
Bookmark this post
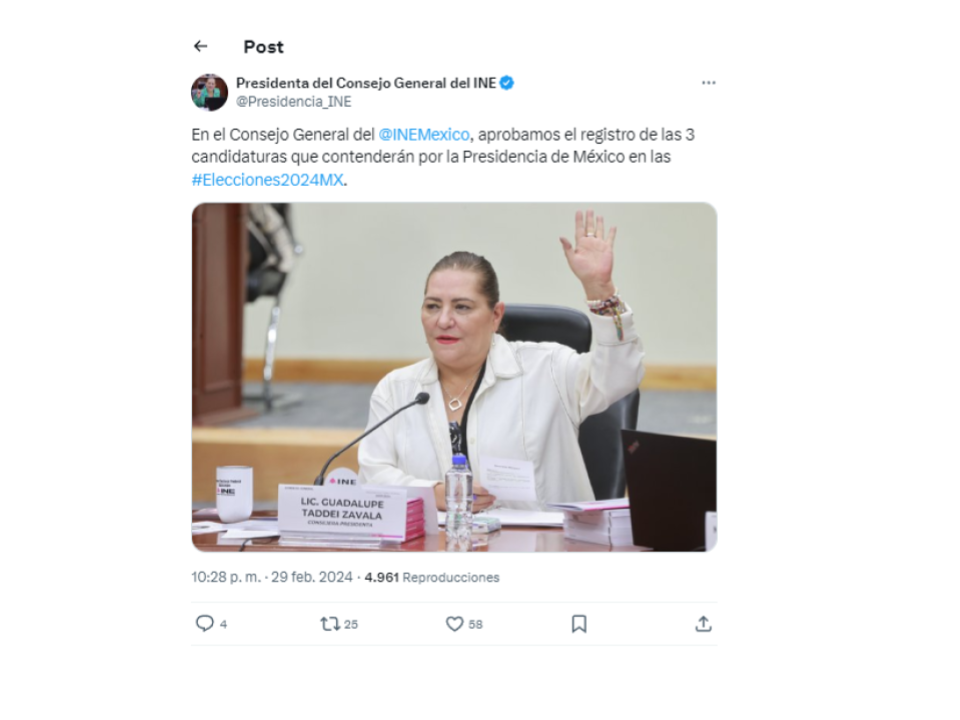(579, 624)
